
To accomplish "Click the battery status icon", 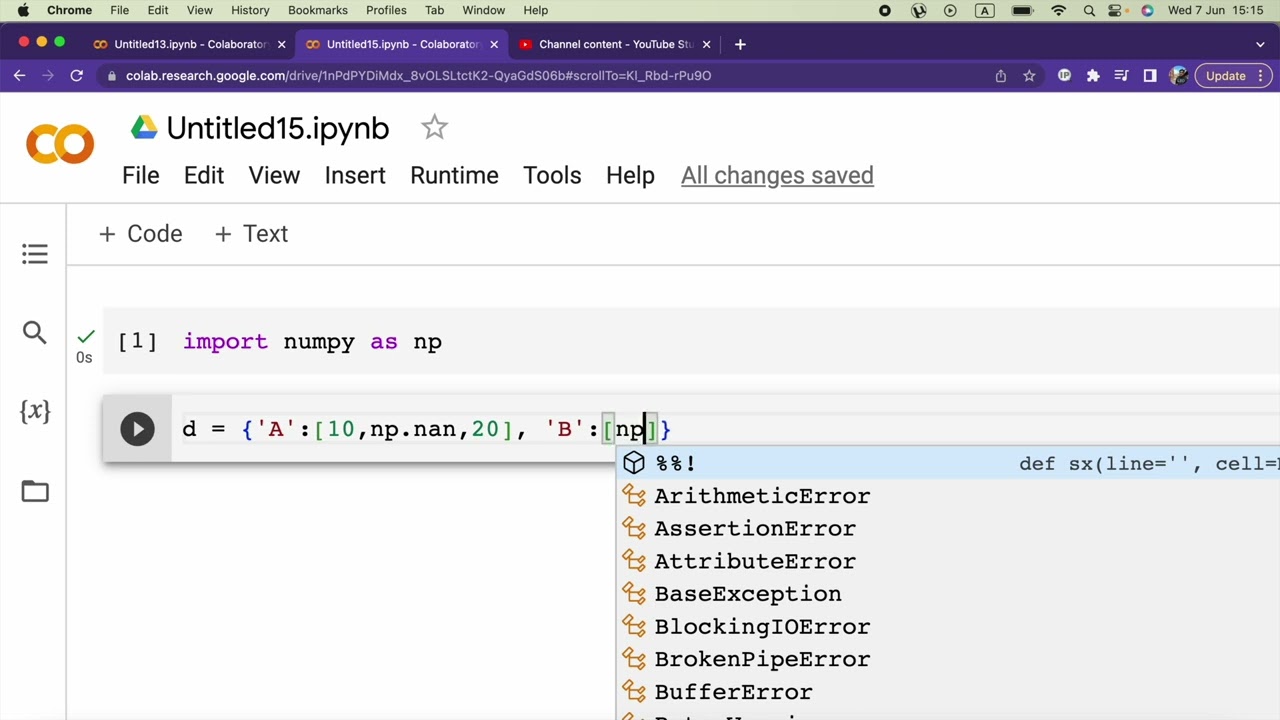I will tap(1022, 10).
